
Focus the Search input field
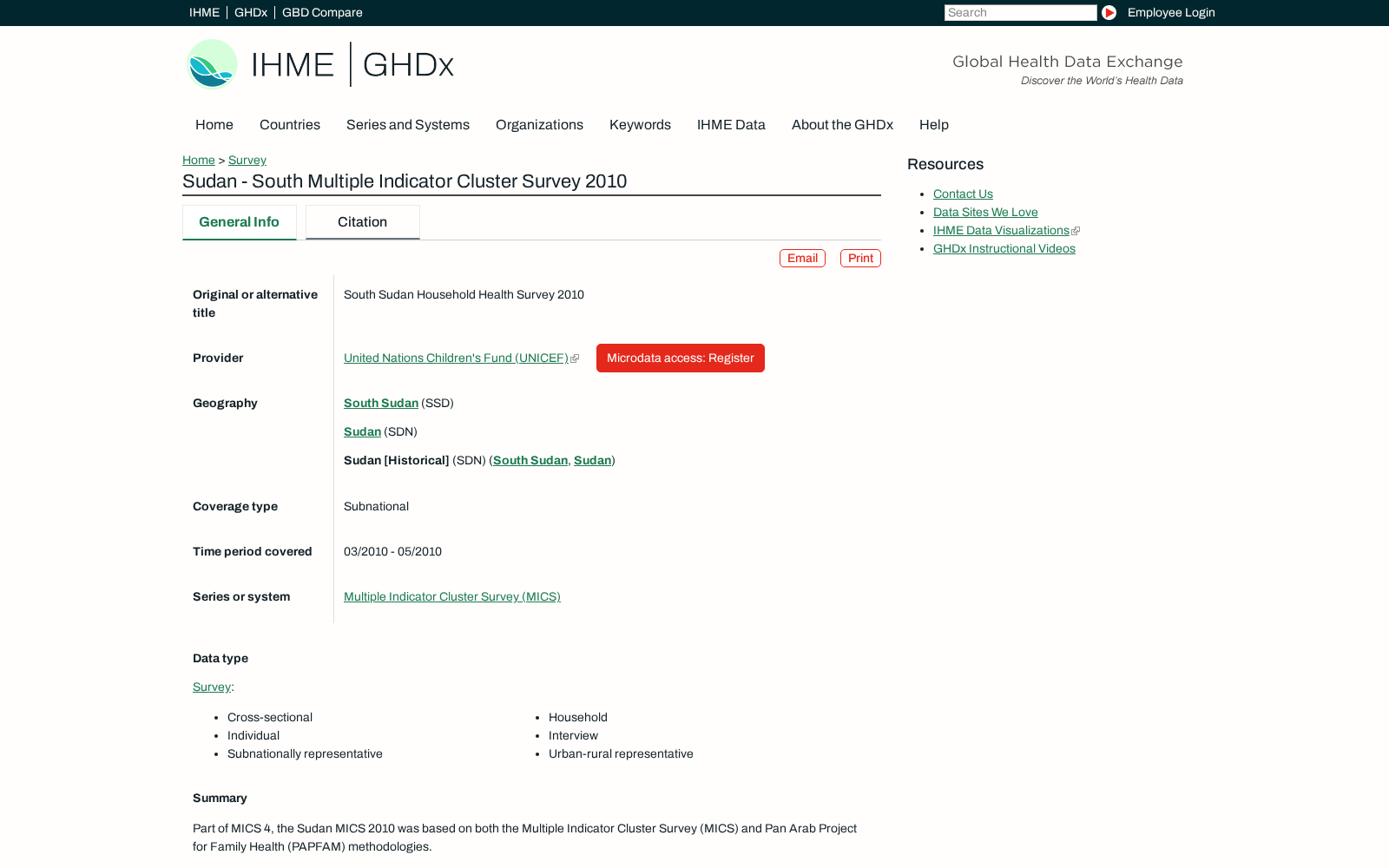[x=1021, y=12]
